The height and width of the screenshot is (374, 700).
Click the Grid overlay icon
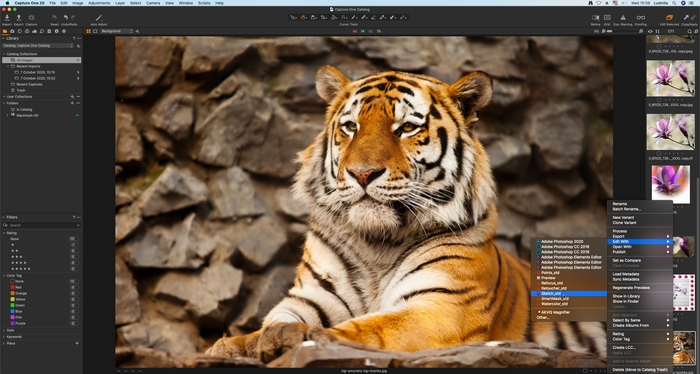(607, 17)
